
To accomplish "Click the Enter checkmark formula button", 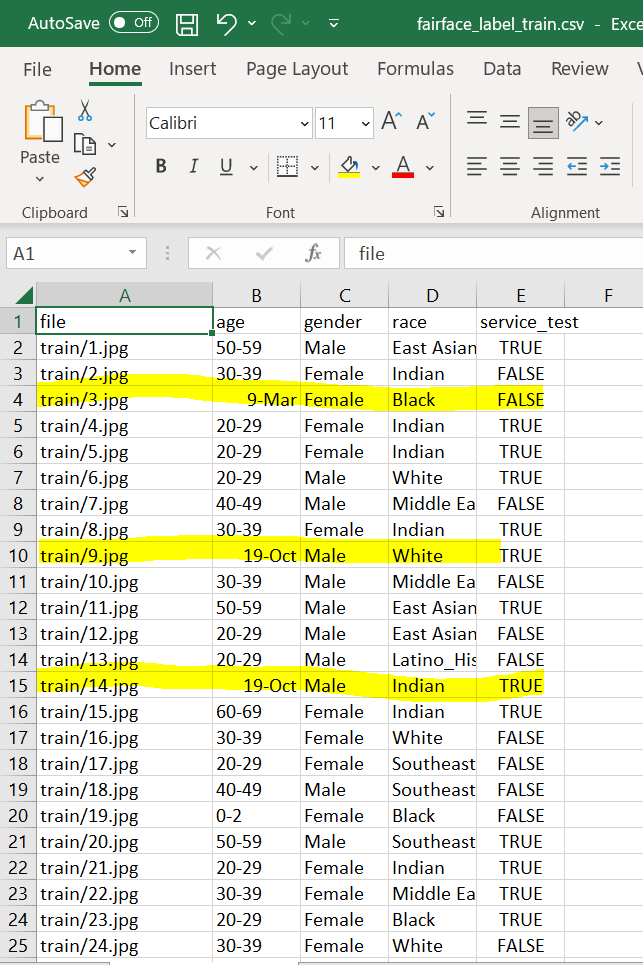I will [x=264, y=253].
